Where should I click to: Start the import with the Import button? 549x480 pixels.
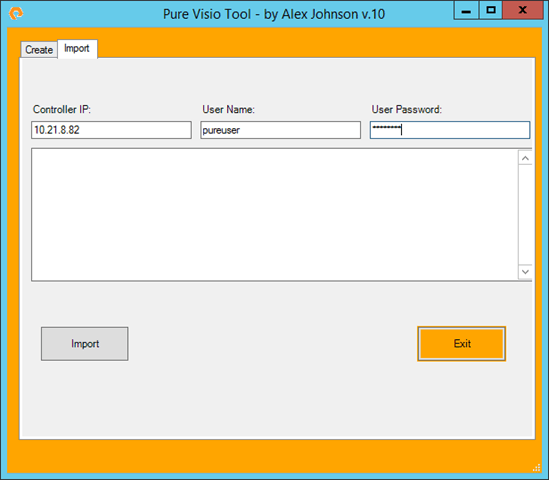85,344
